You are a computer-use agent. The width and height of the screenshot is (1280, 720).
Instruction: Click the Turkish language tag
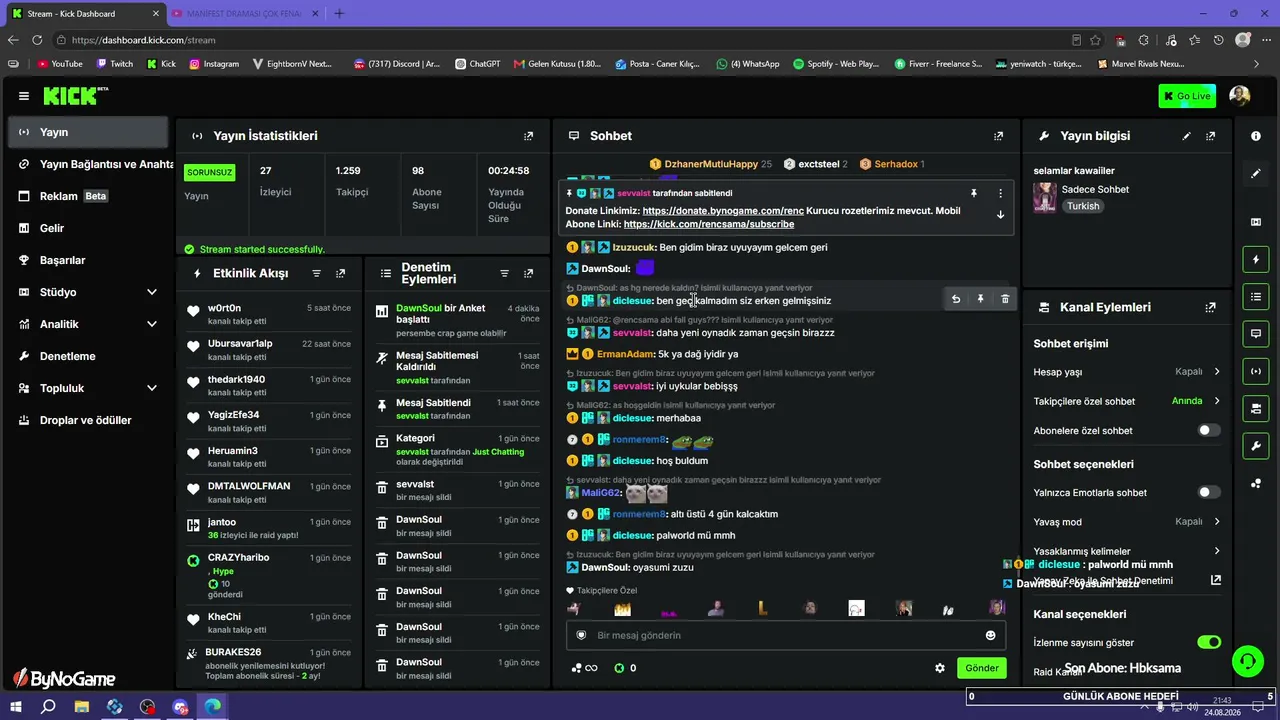click(x=1083, y=206)
